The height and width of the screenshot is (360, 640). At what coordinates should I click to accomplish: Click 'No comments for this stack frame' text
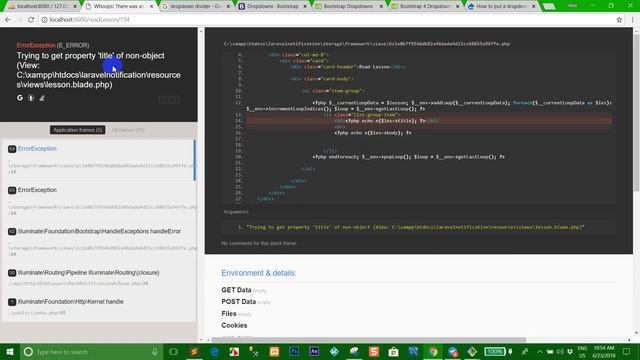259,243
